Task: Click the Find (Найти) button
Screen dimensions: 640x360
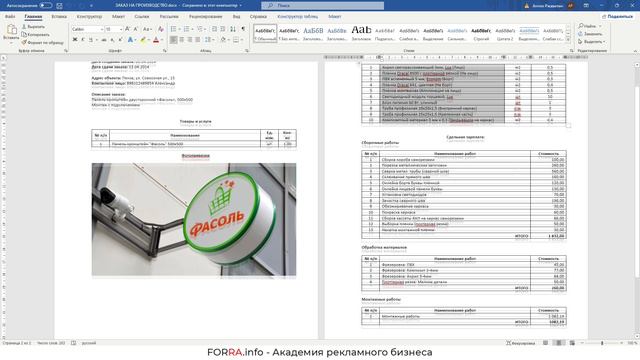Action: click(x=589, y=26)
